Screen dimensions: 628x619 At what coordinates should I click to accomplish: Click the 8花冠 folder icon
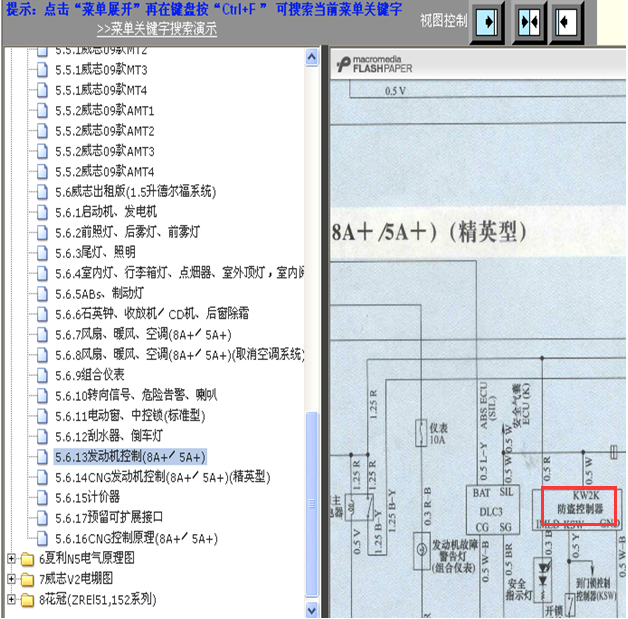pyautogui.click(x=27, y=599)
